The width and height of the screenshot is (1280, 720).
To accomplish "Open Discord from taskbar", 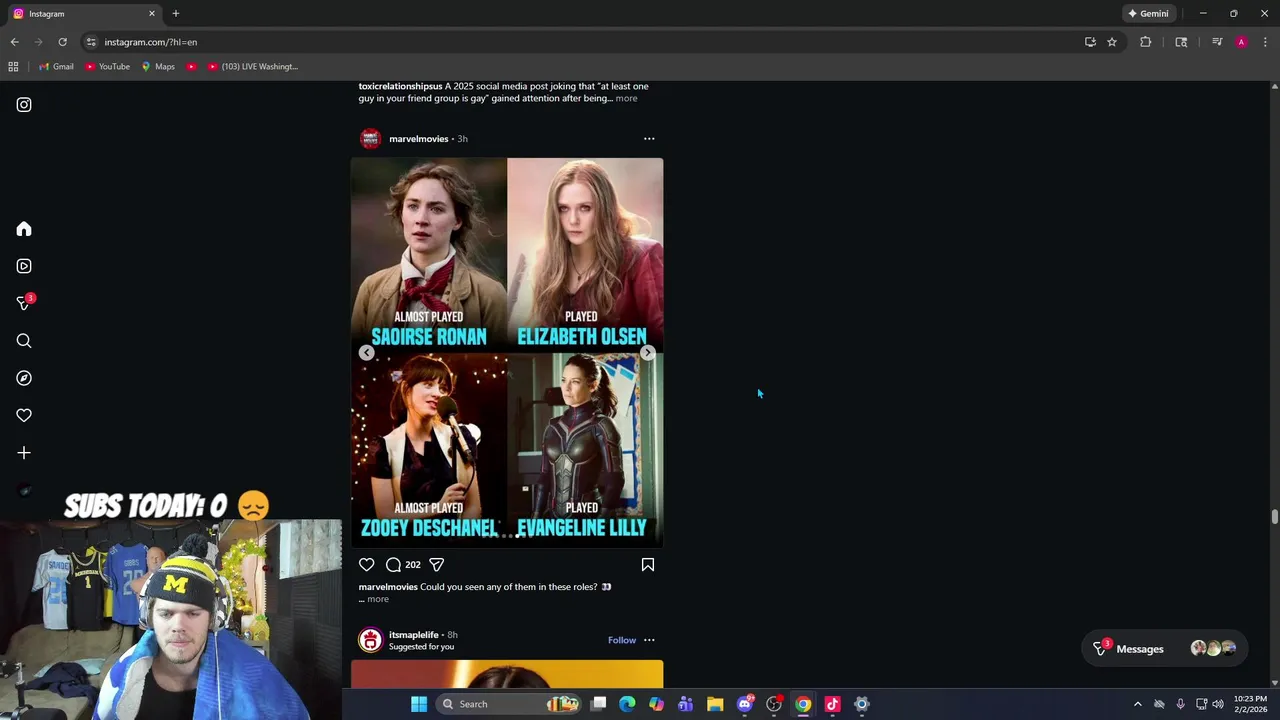I will point(744,704).
